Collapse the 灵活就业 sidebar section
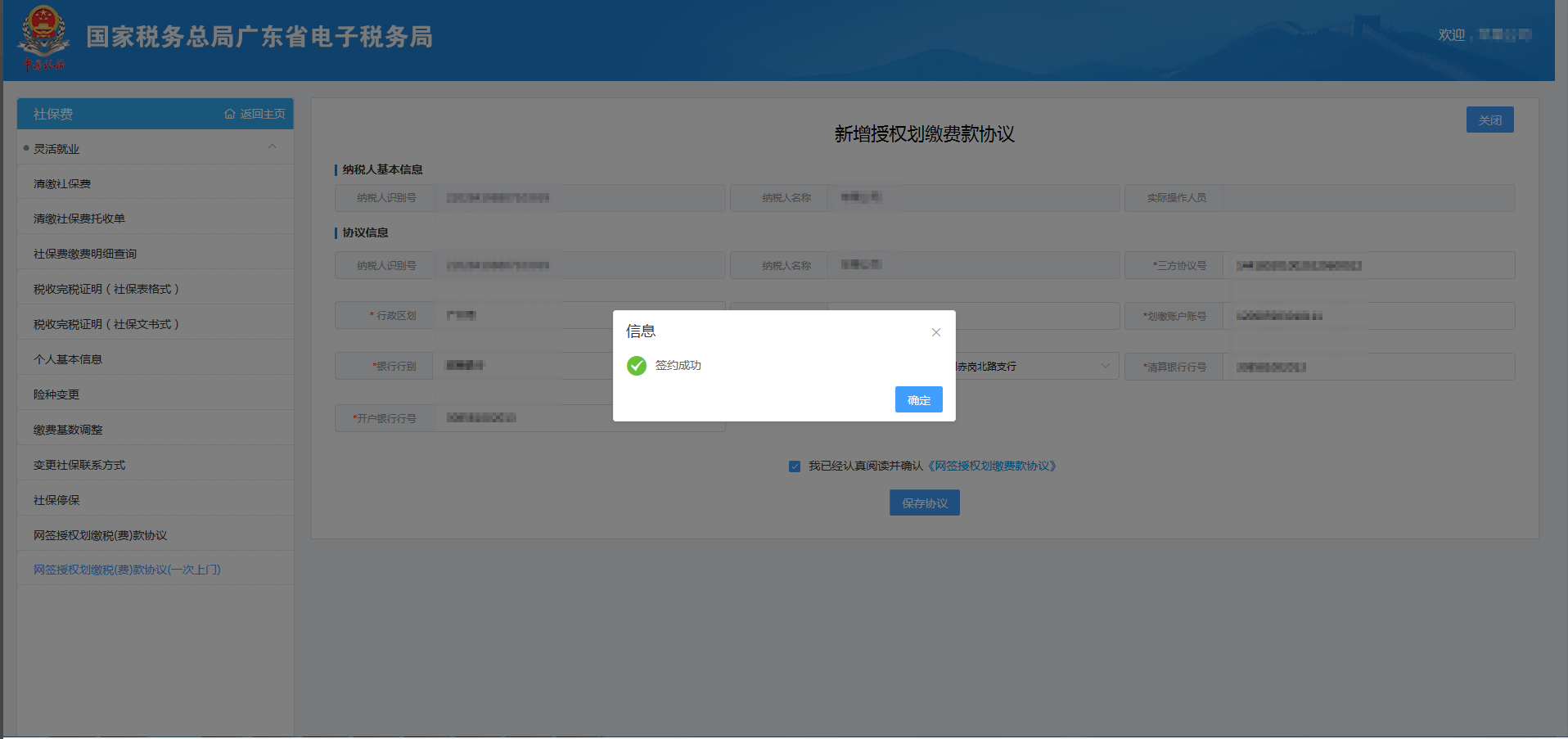 coord(273,147)
